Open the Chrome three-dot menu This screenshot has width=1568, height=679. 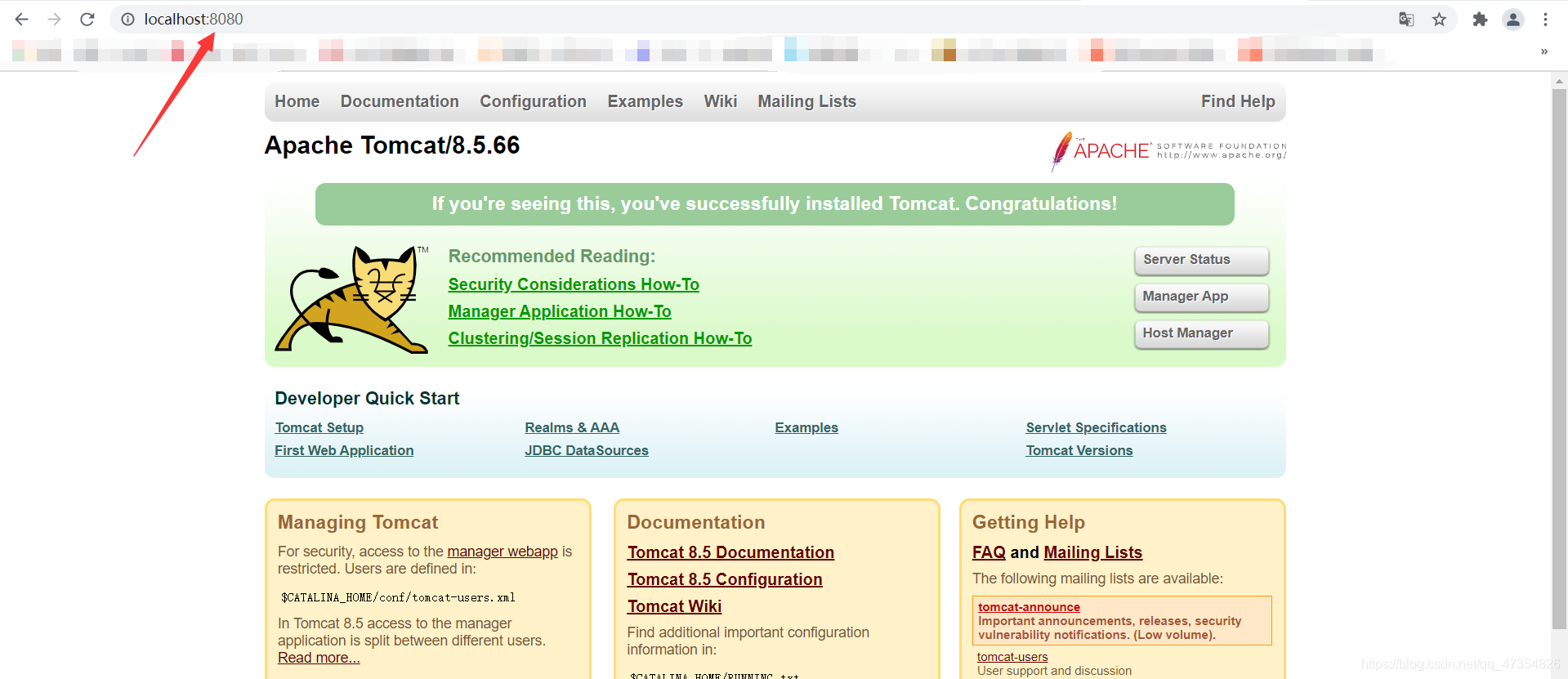click(1545, 19)
